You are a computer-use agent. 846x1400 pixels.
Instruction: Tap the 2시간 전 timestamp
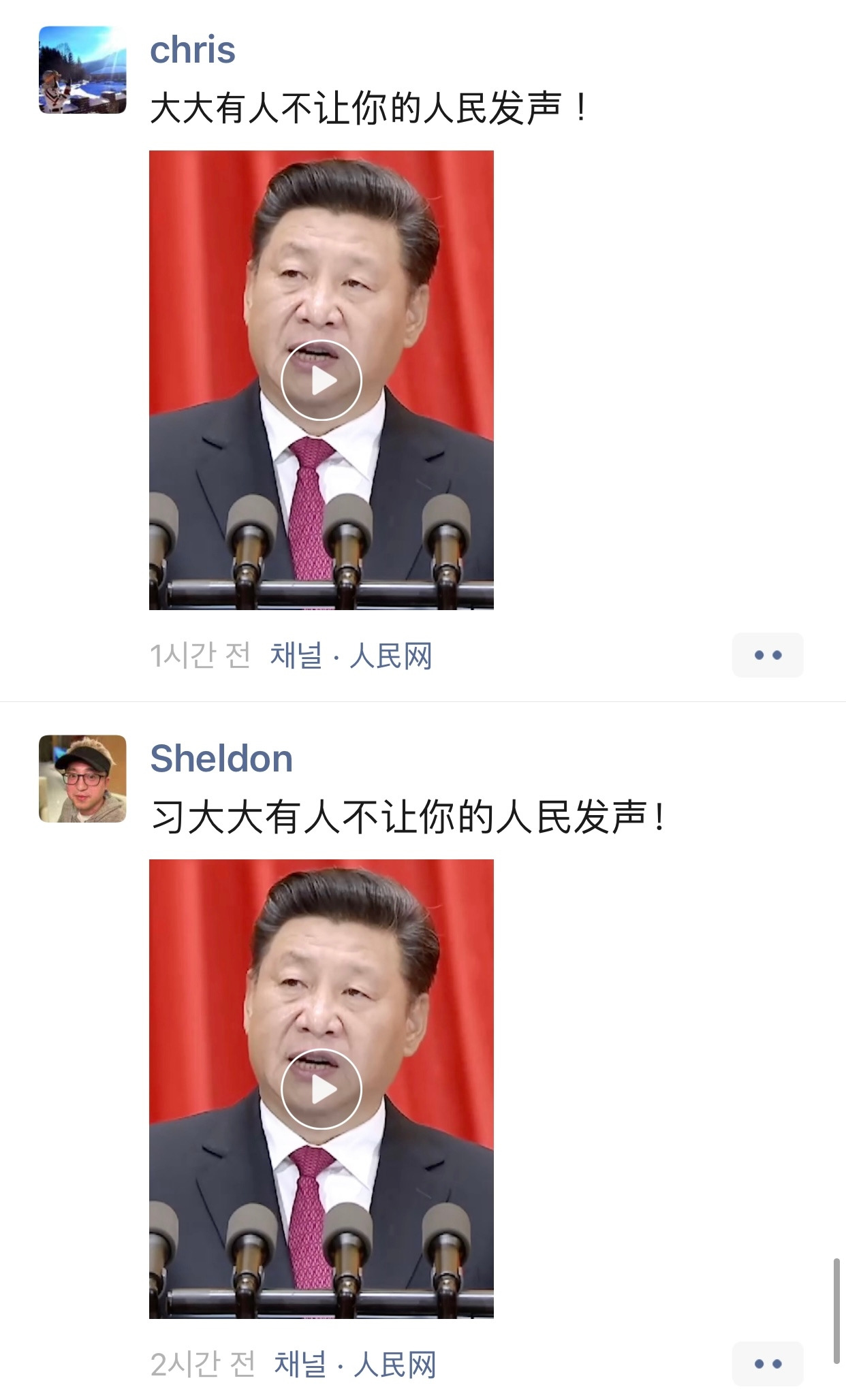click(203, 1365)
